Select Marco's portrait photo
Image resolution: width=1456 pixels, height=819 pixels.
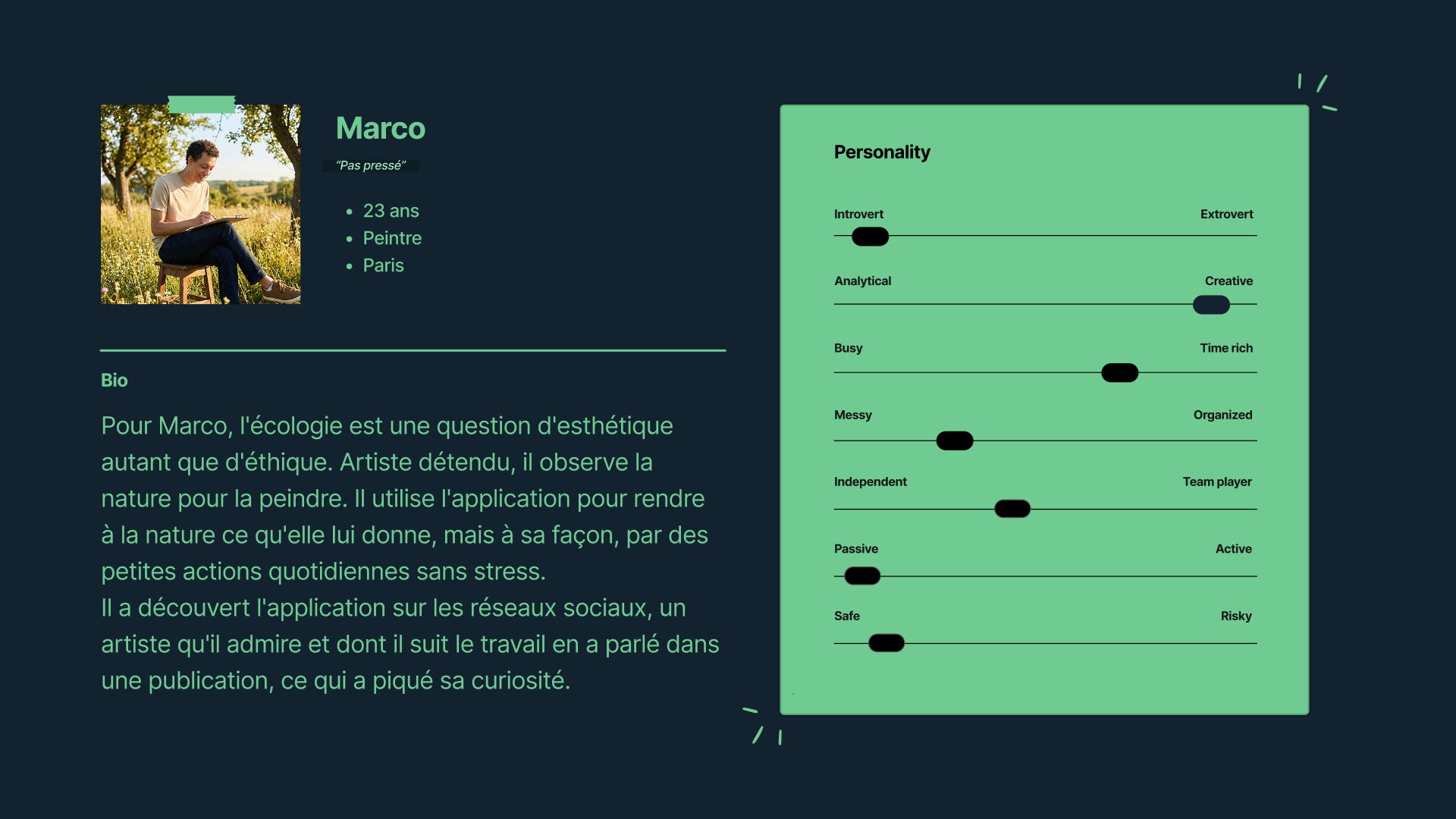click(x=200, y=205)
